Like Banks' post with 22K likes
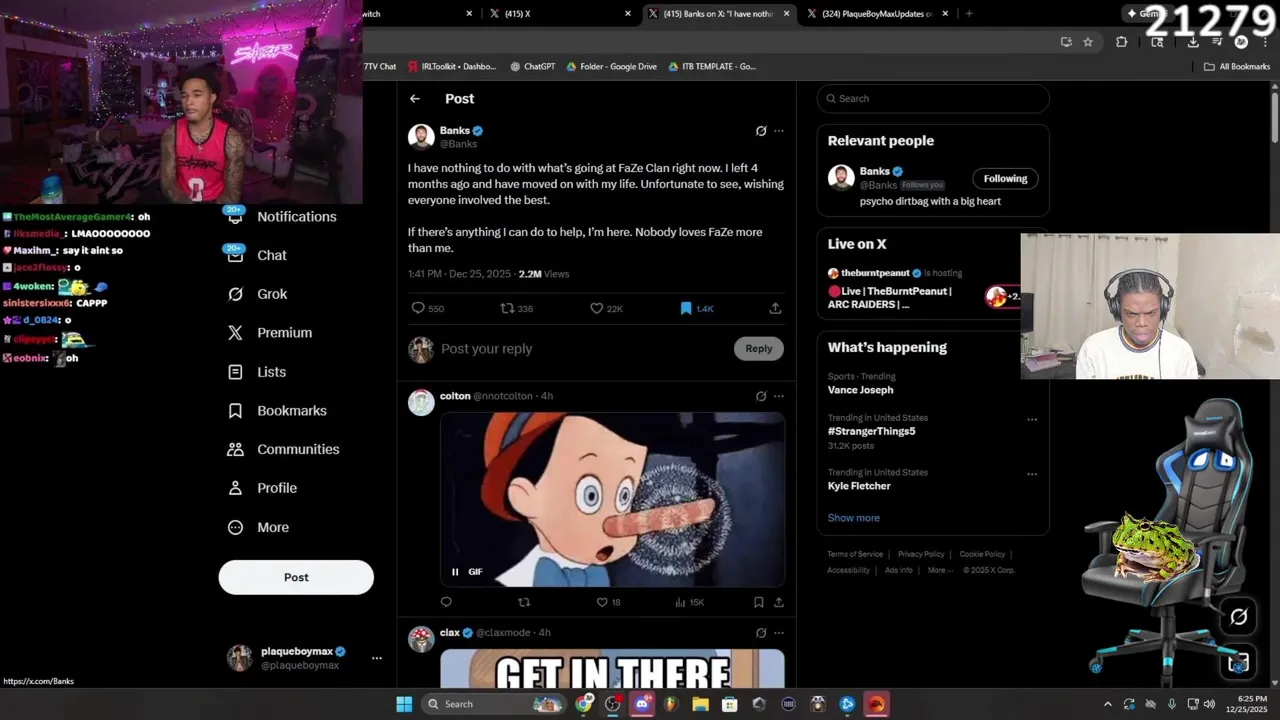This screenshot has width=1280, height=720. (597, 308)
